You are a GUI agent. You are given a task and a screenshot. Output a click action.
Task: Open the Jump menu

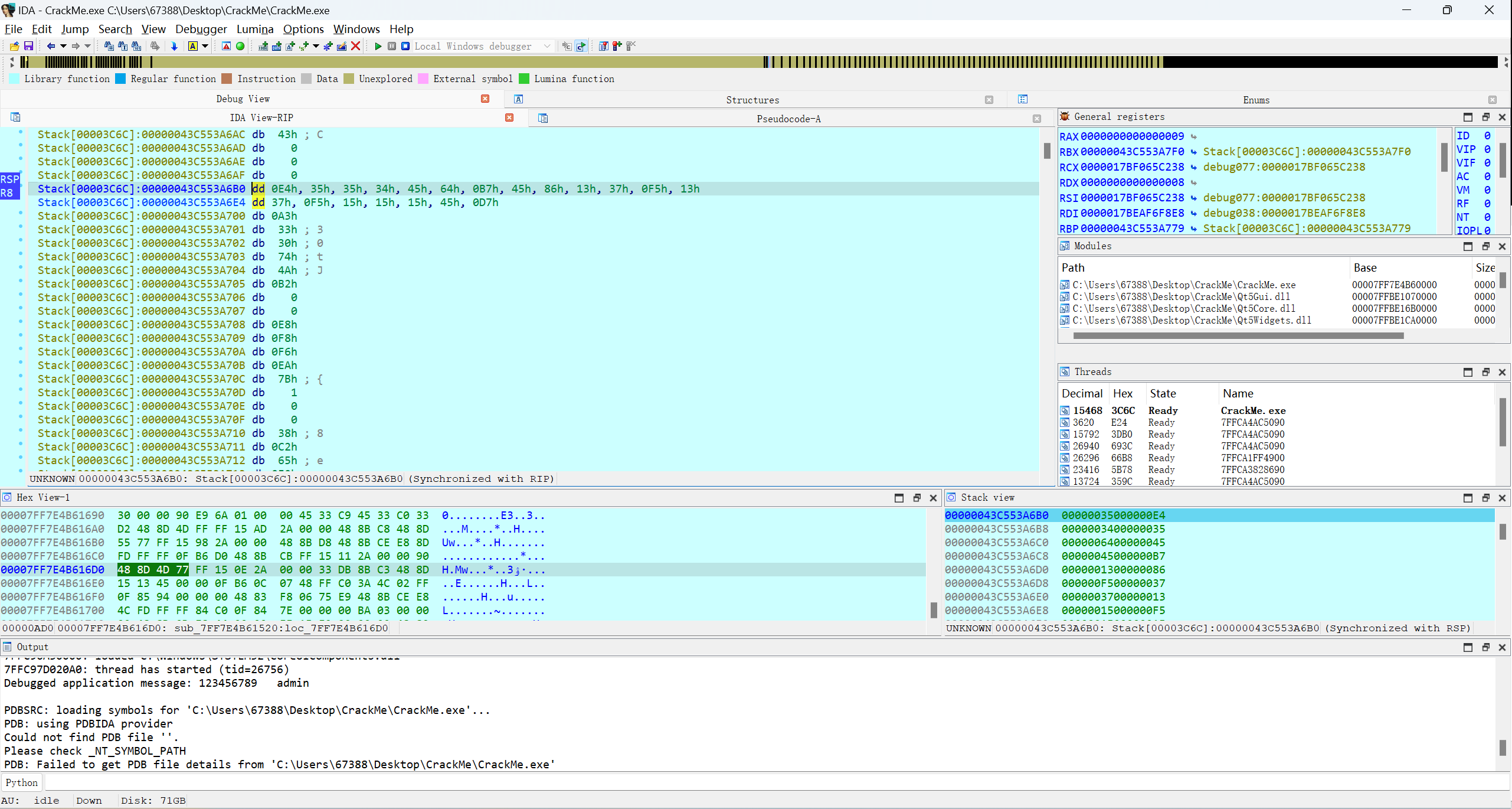pos(75,29)
